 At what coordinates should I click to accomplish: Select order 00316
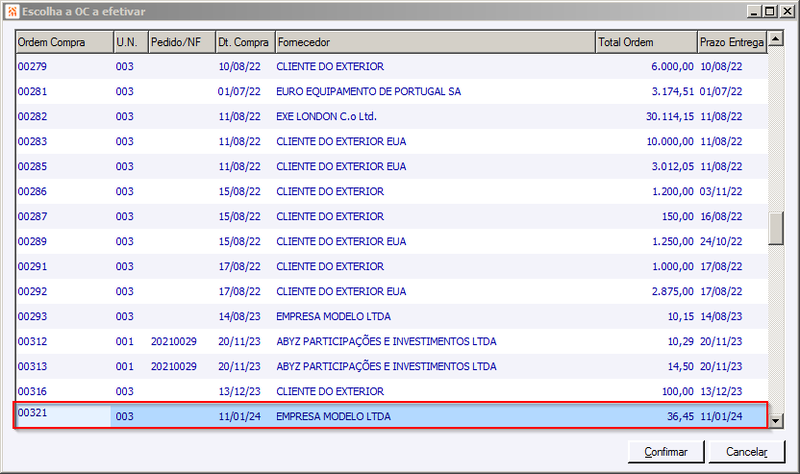[x=391, y=391]
